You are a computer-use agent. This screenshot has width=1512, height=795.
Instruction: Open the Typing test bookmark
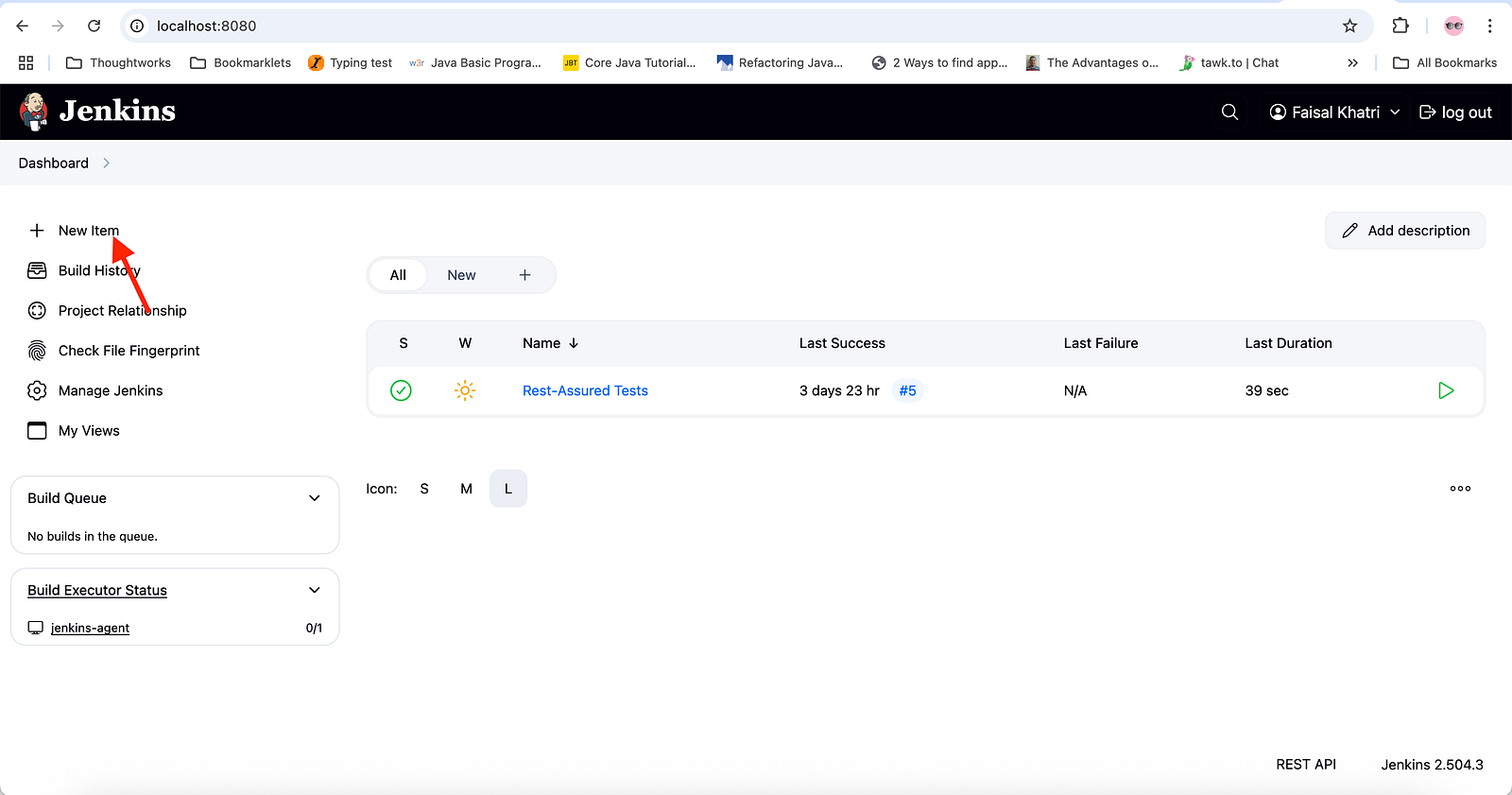pyautogui.click(x=350, y=62)
